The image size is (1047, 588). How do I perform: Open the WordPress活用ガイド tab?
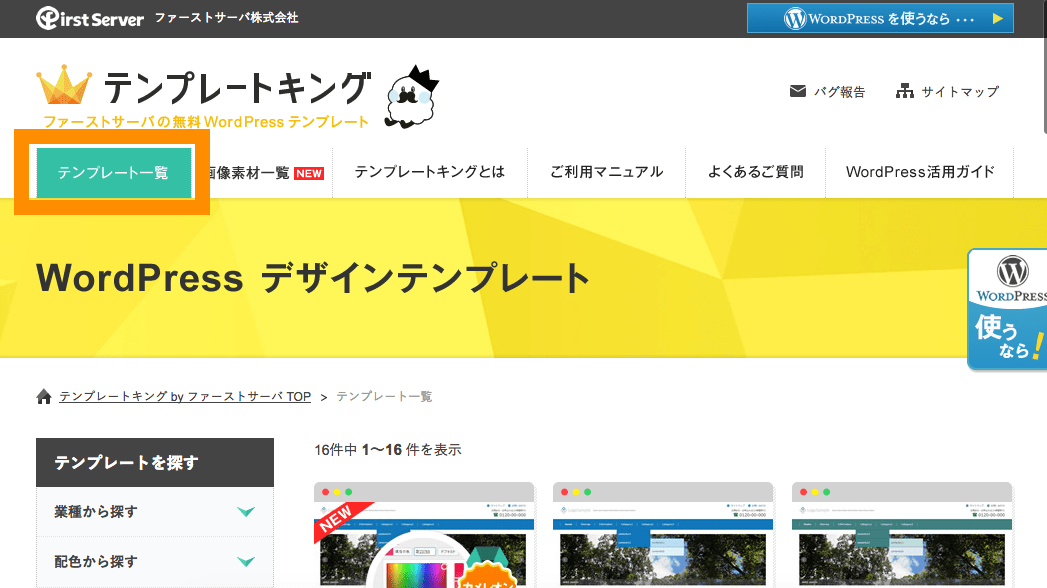[x=919, y=172]
